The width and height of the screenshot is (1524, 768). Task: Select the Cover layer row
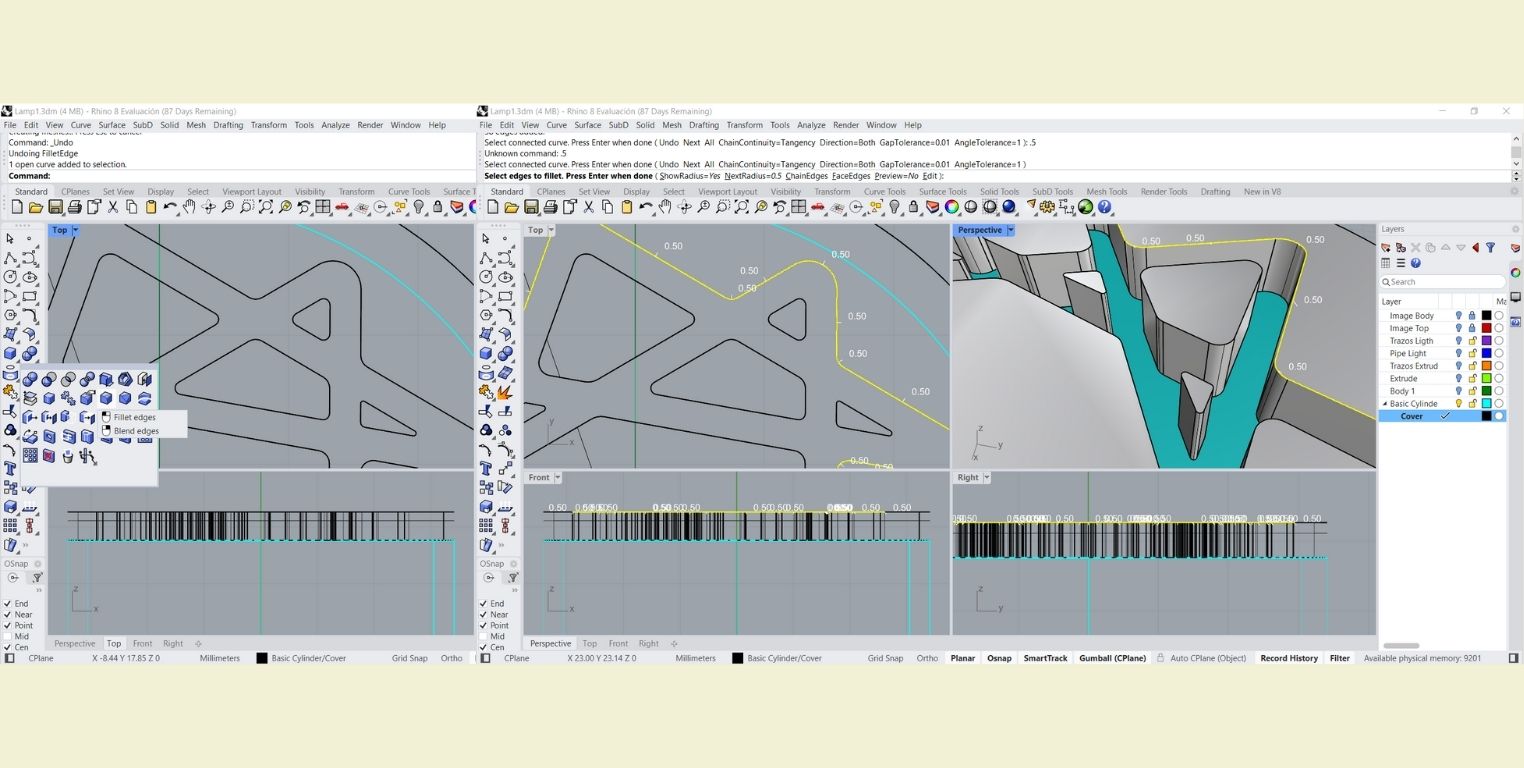click(x=1442, y=416)
